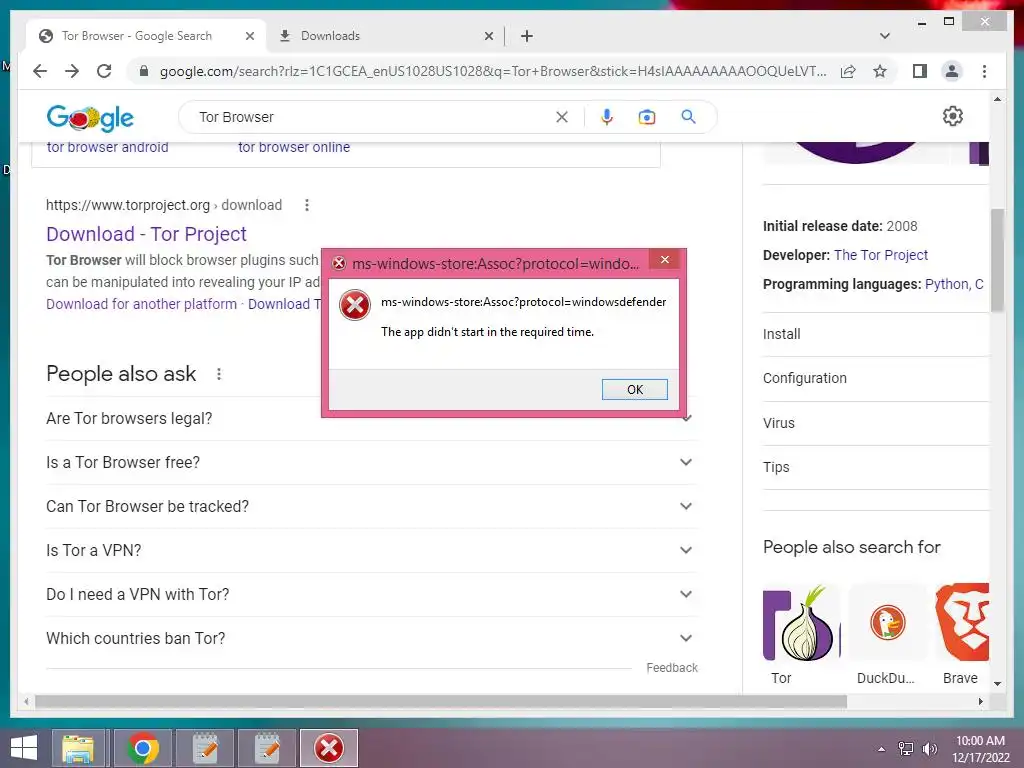
Task: Close the Downloads tab
Action: point(488,36)
